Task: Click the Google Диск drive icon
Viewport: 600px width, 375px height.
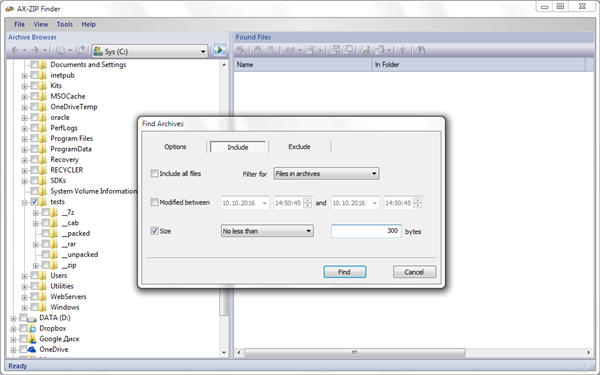Action: pyautogui.click(x=33, y=339)
